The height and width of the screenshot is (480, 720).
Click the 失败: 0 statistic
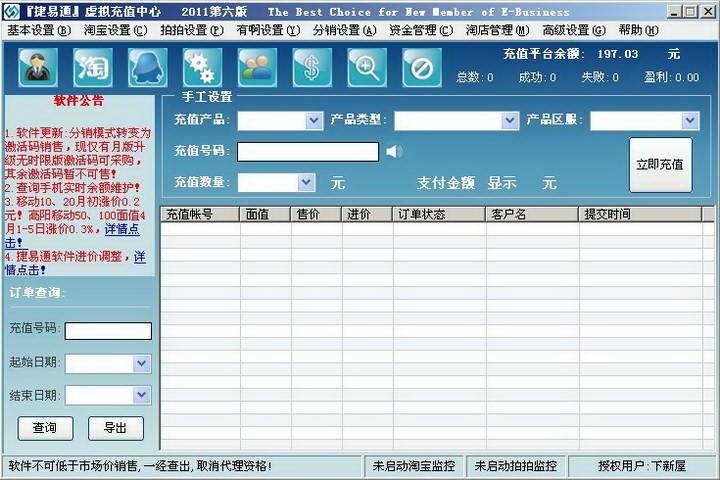600,77
